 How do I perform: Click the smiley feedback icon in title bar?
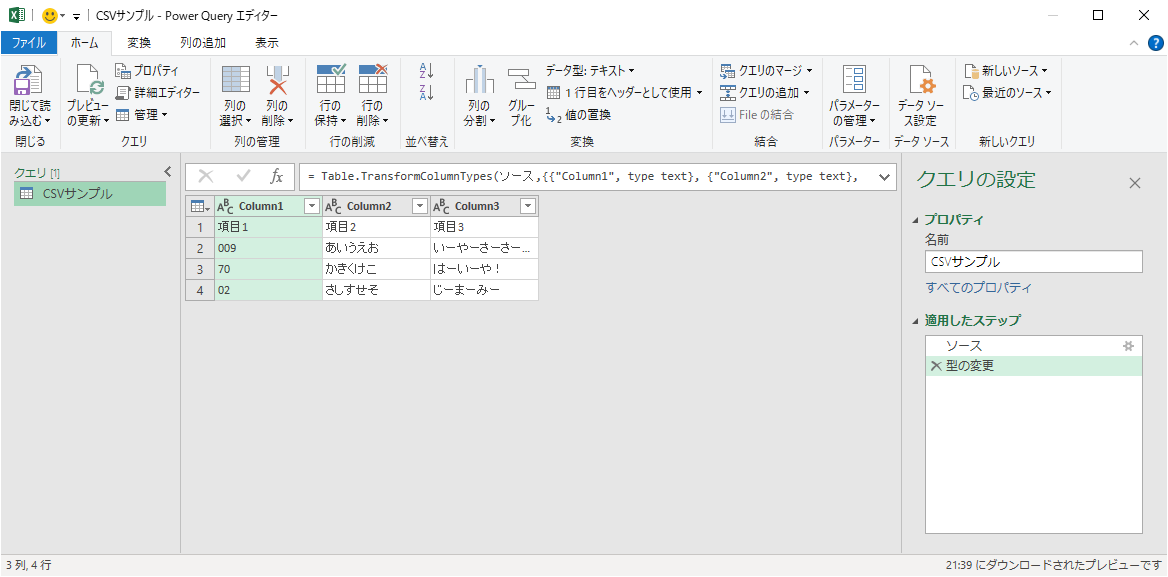50,15
